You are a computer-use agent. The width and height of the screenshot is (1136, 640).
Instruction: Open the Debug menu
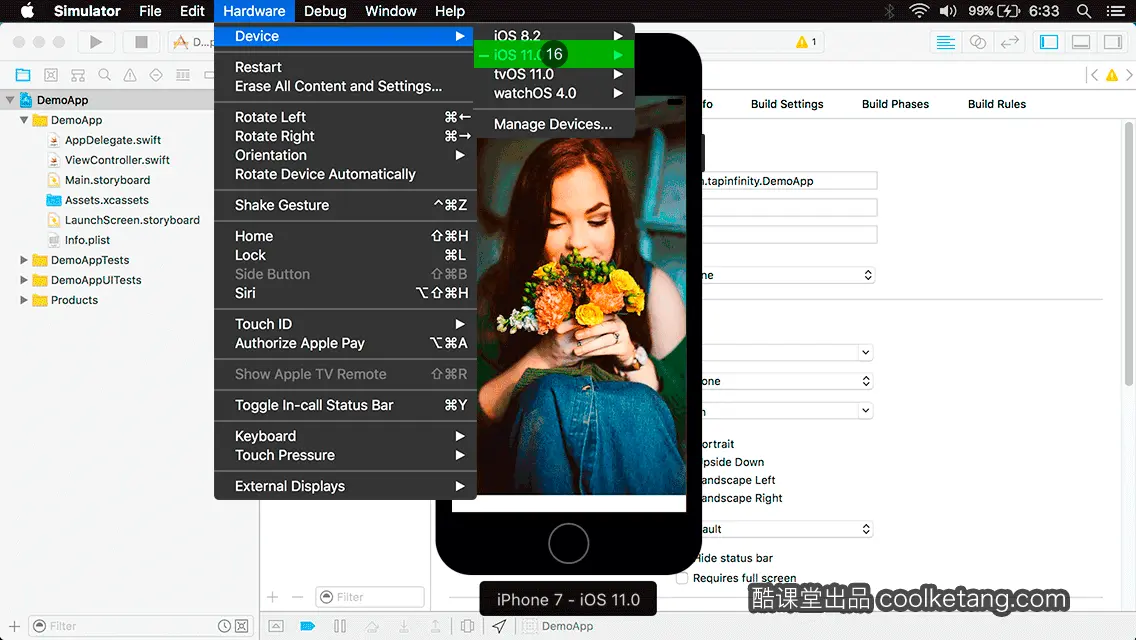[325, 11]
